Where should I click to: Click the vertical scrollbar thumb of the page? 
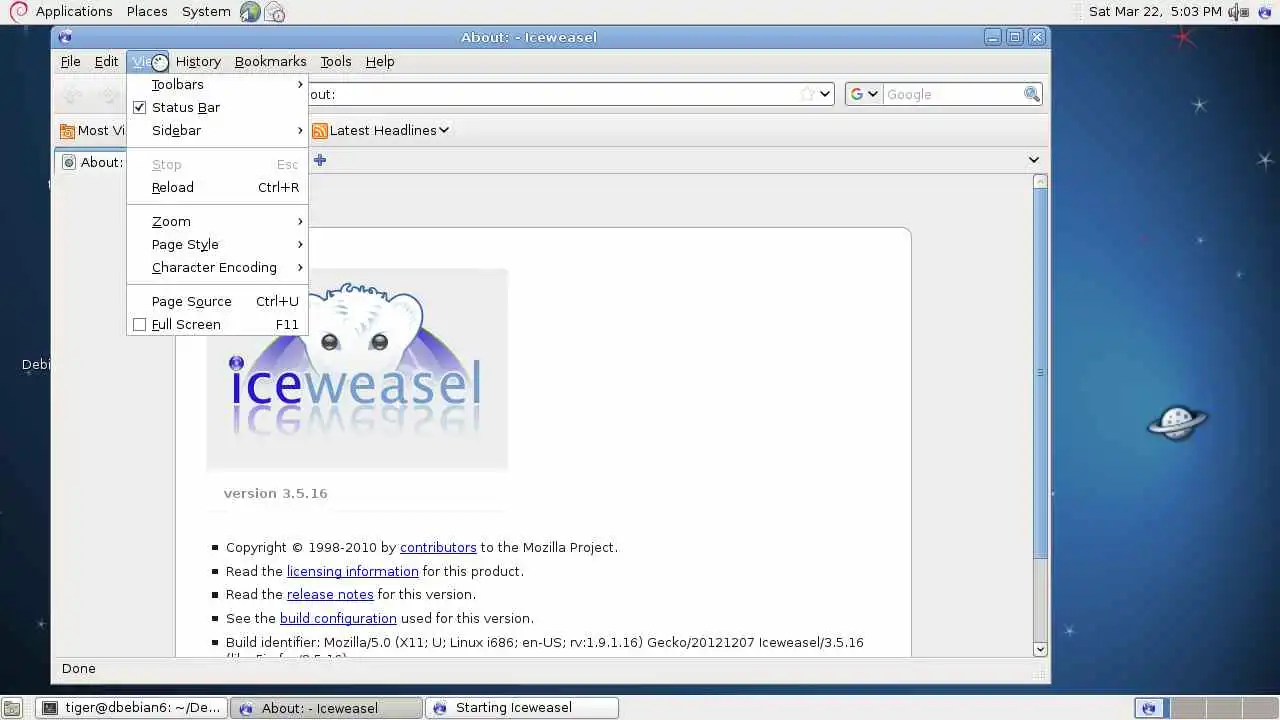click(x=1040, y=372)
